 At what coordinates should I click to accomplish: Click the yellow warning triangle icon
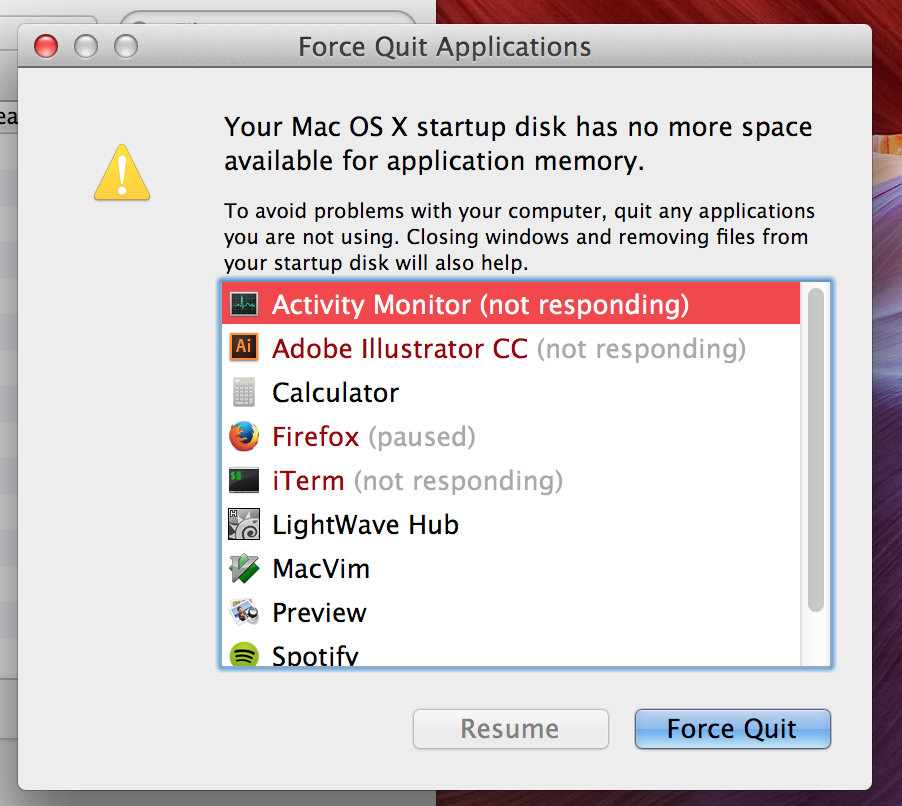(x=122, y=173)
